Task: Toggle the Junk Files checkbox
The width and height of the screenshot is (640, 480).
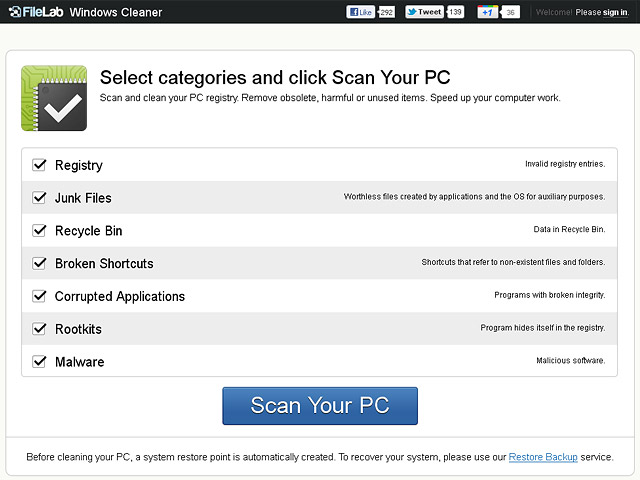Action: click(x=39, y=198)
